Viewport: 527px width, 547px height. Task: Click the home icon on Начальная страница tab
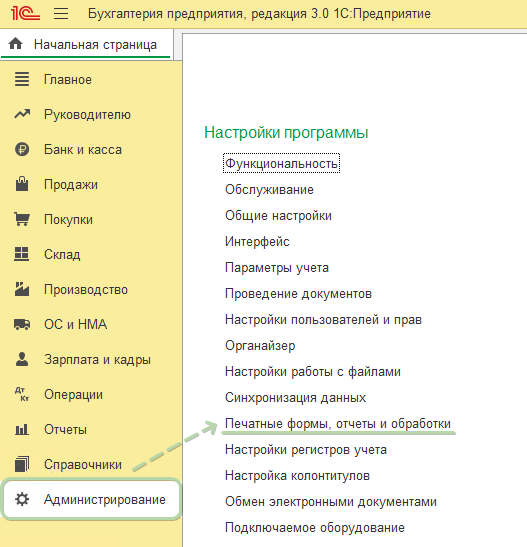pos(16,44)
